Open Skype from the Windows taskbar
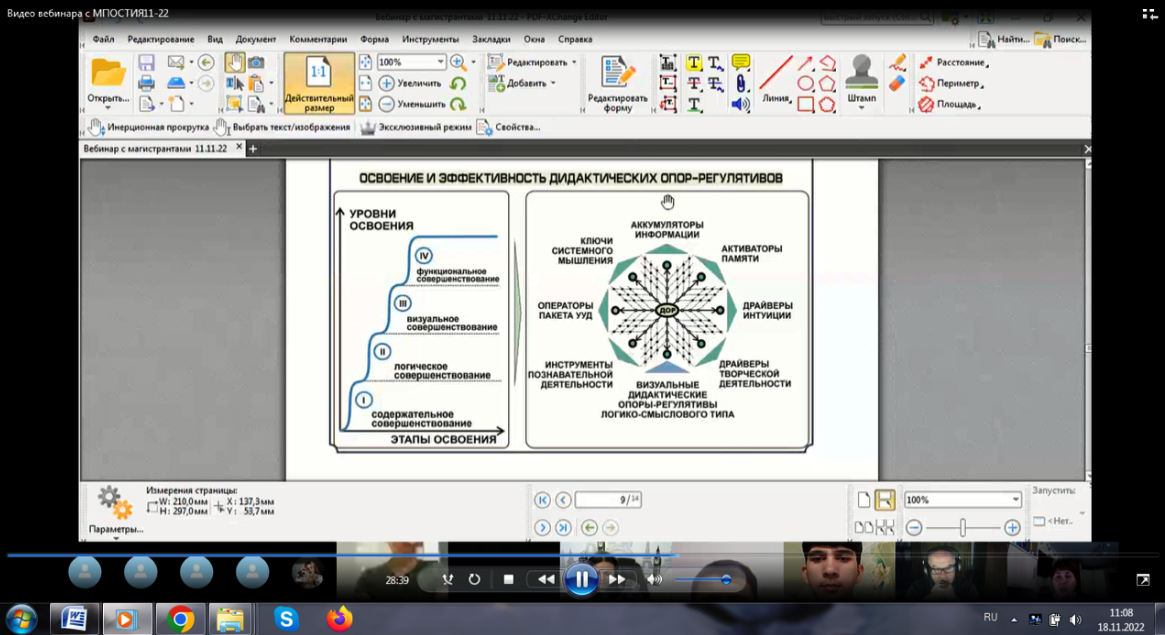Image resolution: width=1165 pixels, height=635 pixels. point(285,619)
